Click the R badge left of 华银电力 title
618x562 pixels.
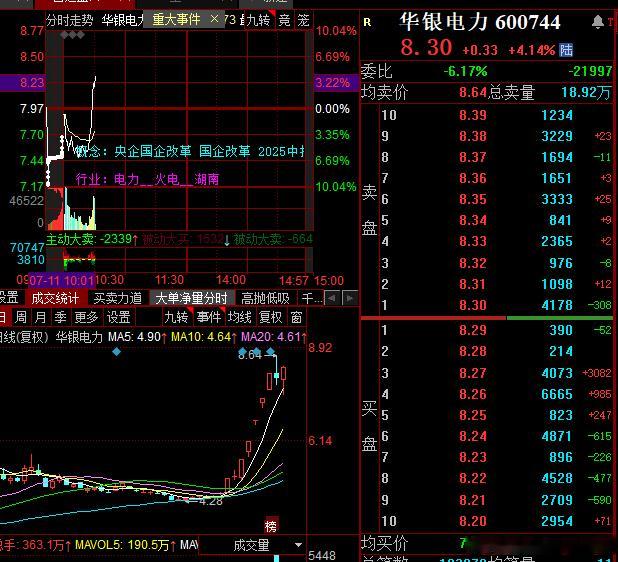367,22
